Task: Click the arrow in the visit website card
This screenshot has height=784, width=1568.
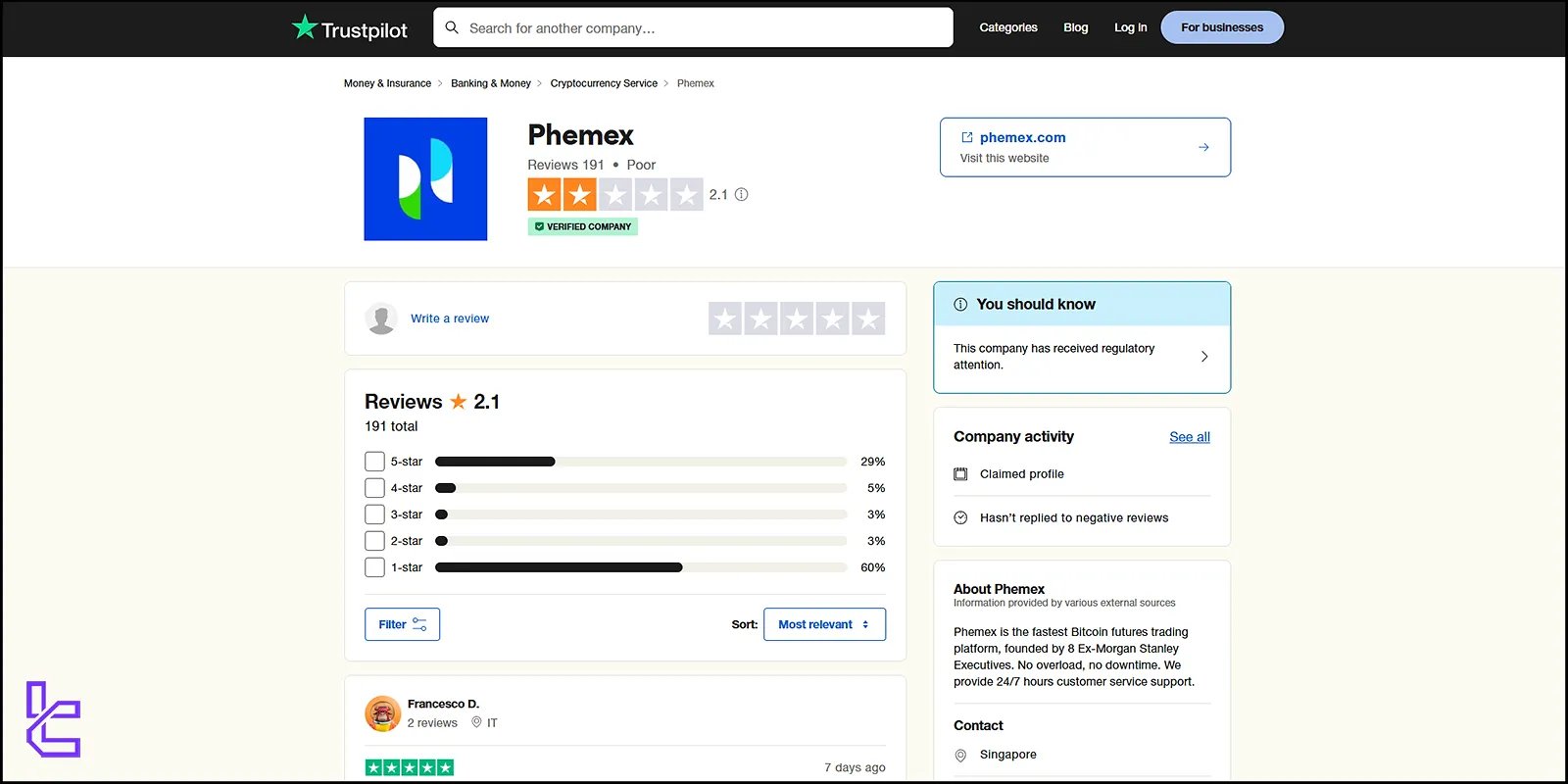Action: point(1203,147)
